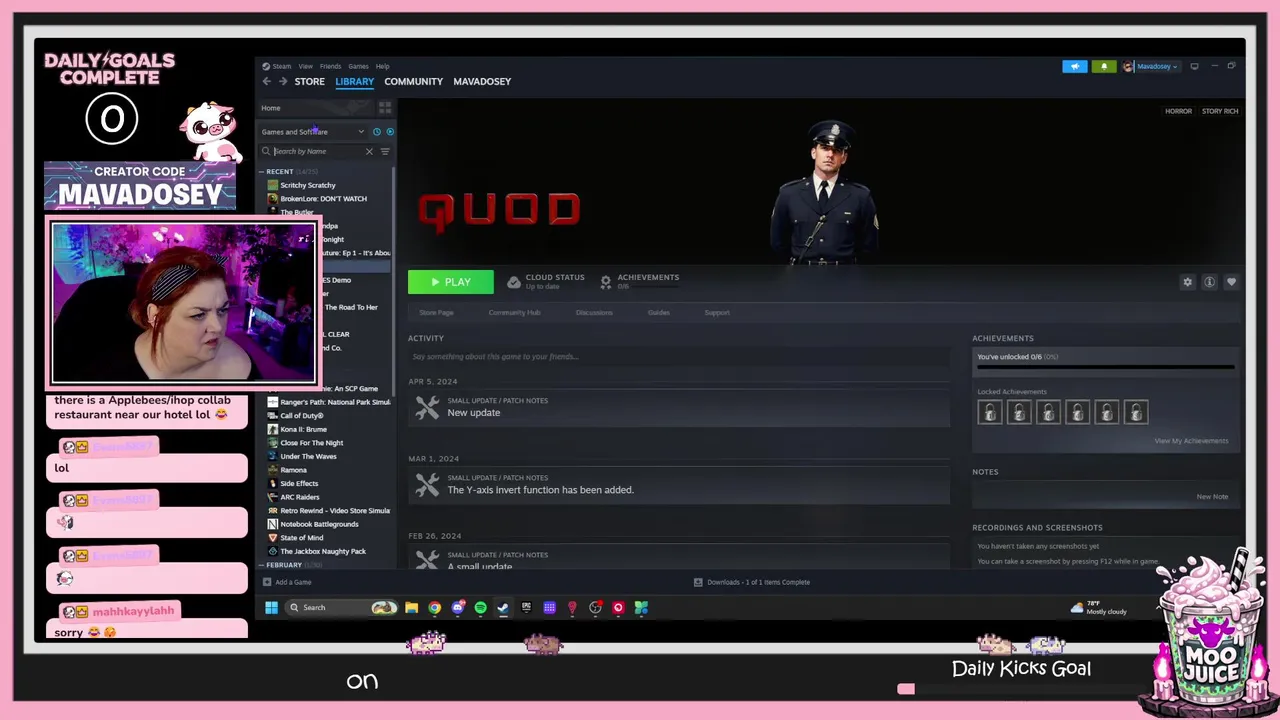Screen dimensions: 1280x720
Task: Open the Community Hub link
Action: tap(514, 313)
